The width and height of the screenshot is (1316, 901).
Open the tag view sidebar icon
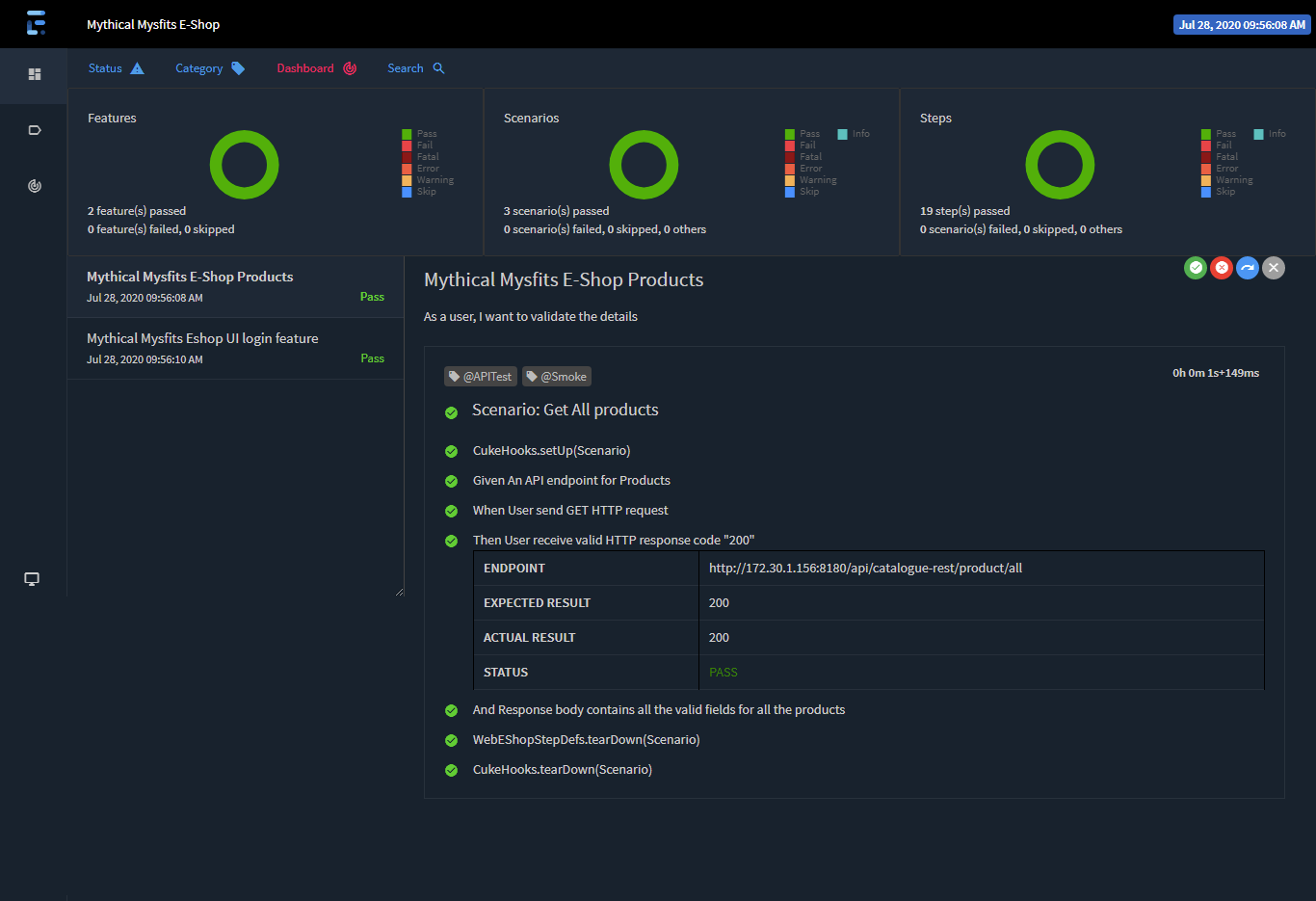point(35,130)
